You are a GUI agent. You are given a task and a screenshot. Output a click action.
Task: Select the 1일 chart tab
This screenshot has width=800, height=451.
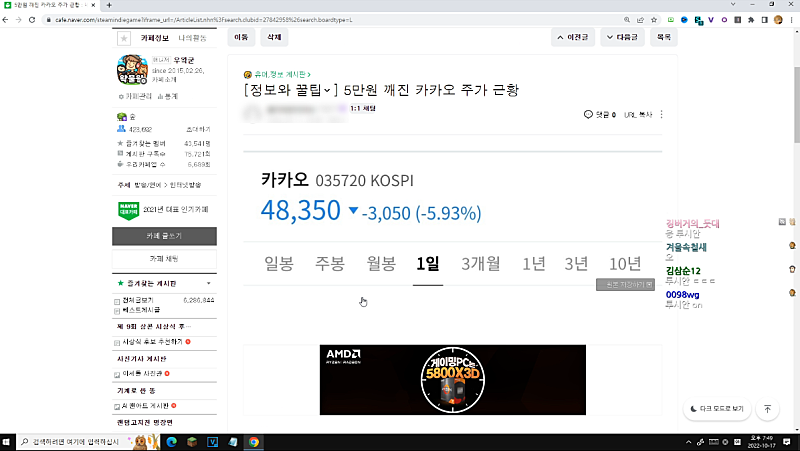pos(428,264)
